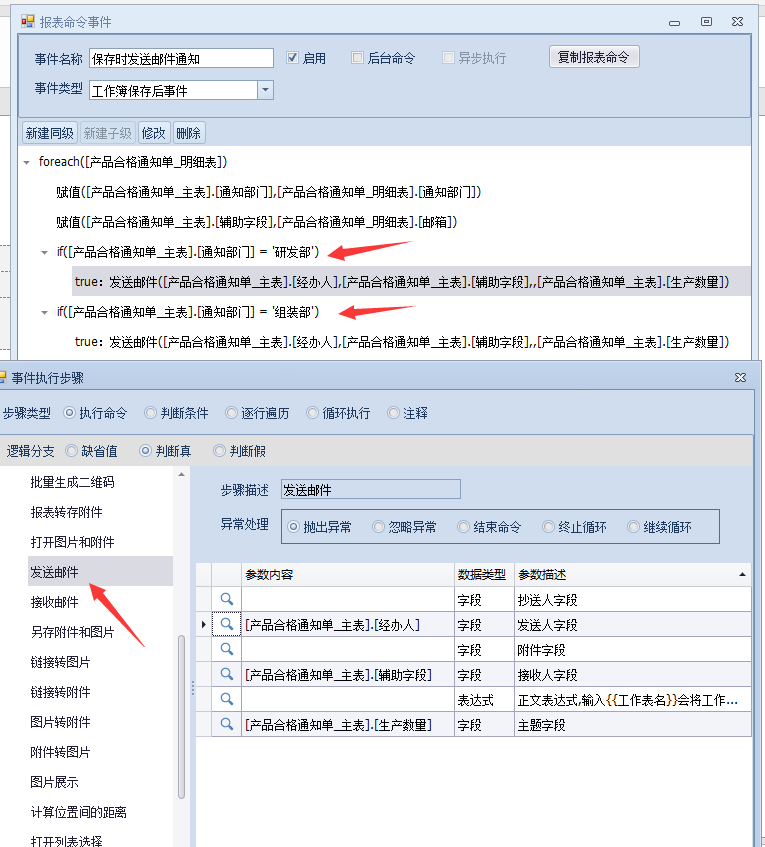Open the 事件类型 dropdown list

click(x=265, y=90)
